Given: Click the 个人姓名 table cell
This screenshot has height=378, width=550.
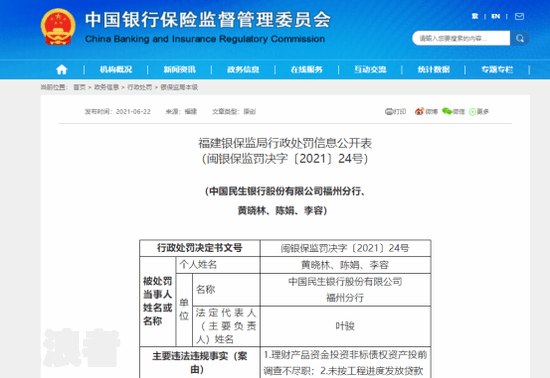Looking at the screenshot, I should pos(217,265).
